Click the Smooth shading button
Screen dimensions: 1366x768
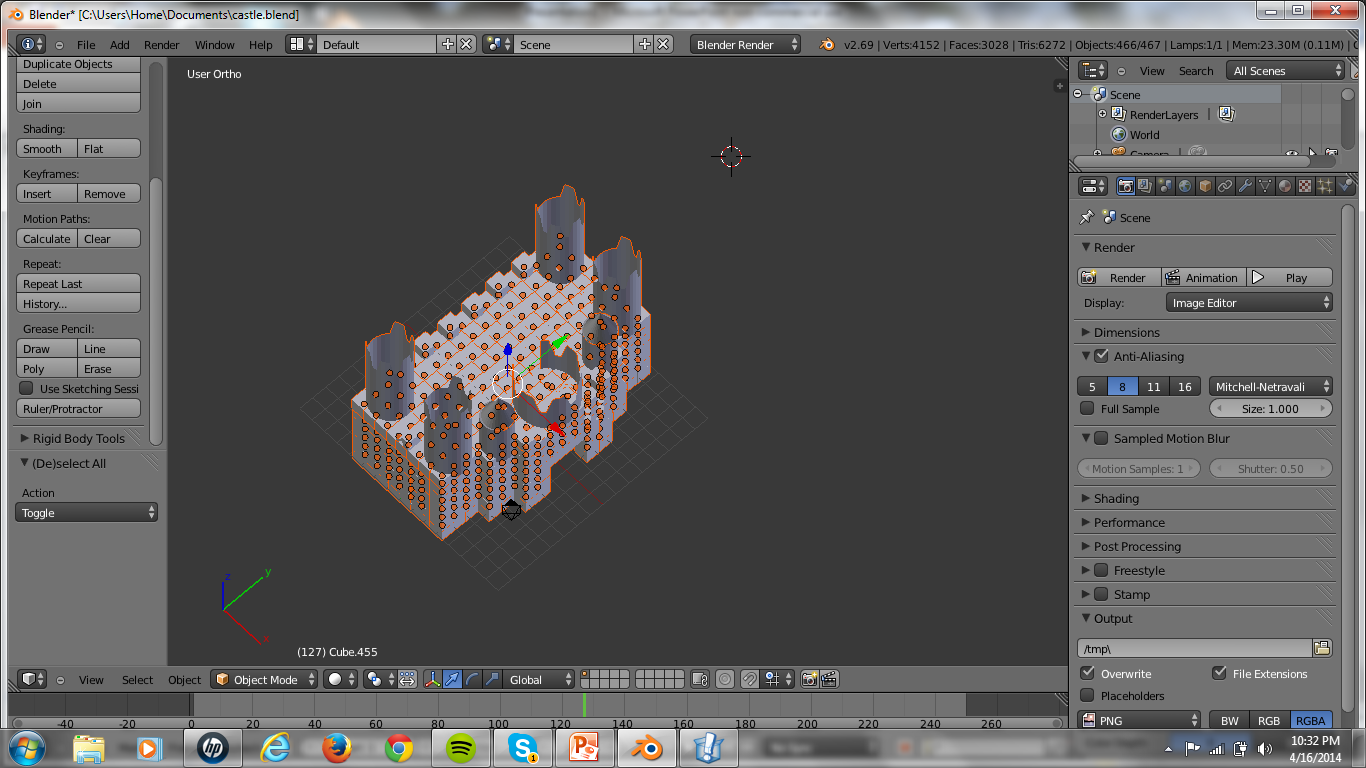point(44,148)
